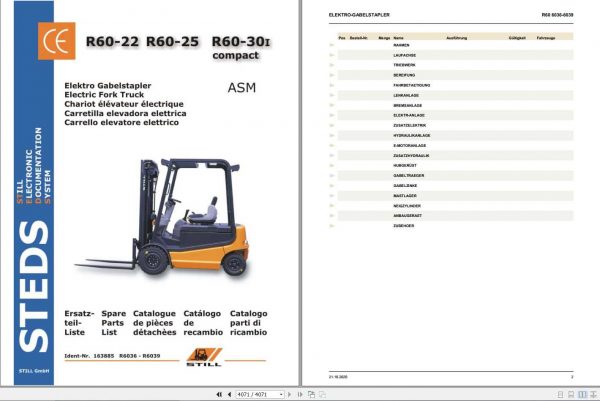Click the Fahrzeuge column header
600x401 pixels.
(546, 38)
